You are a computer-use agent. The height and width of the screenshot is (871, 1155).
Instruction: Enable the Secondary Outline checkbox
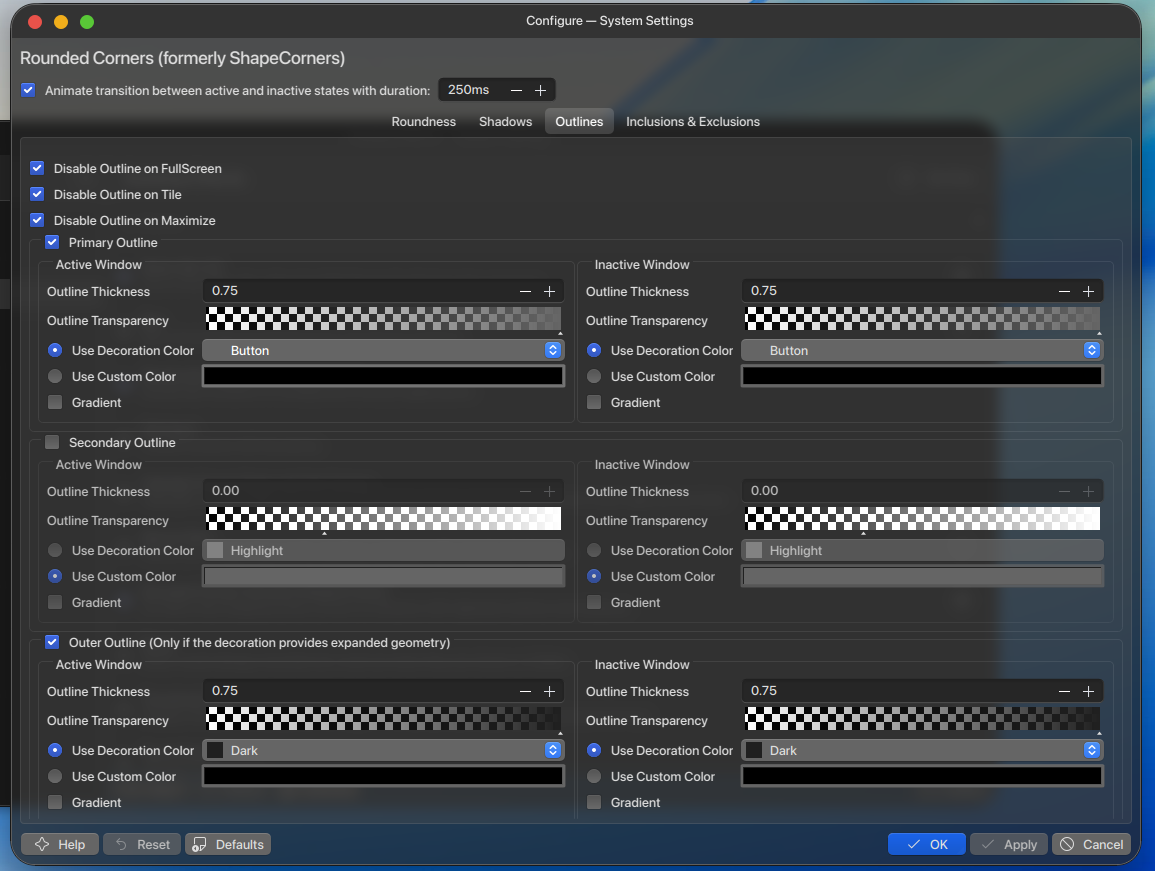pos(52,442)
